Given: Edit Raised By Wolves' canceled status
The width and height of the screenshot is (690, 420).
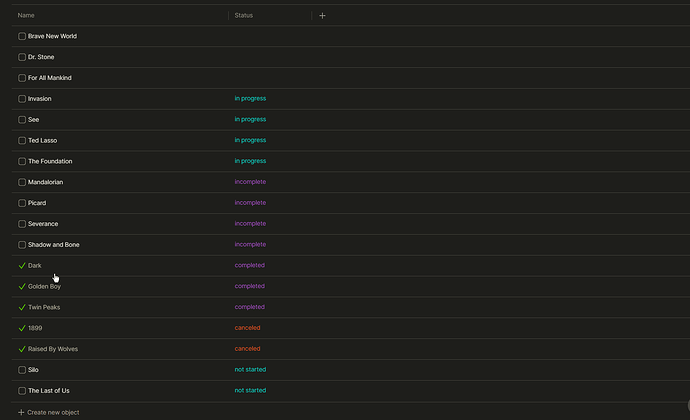Looking at the screenshot, I should [x=247, y=349].
